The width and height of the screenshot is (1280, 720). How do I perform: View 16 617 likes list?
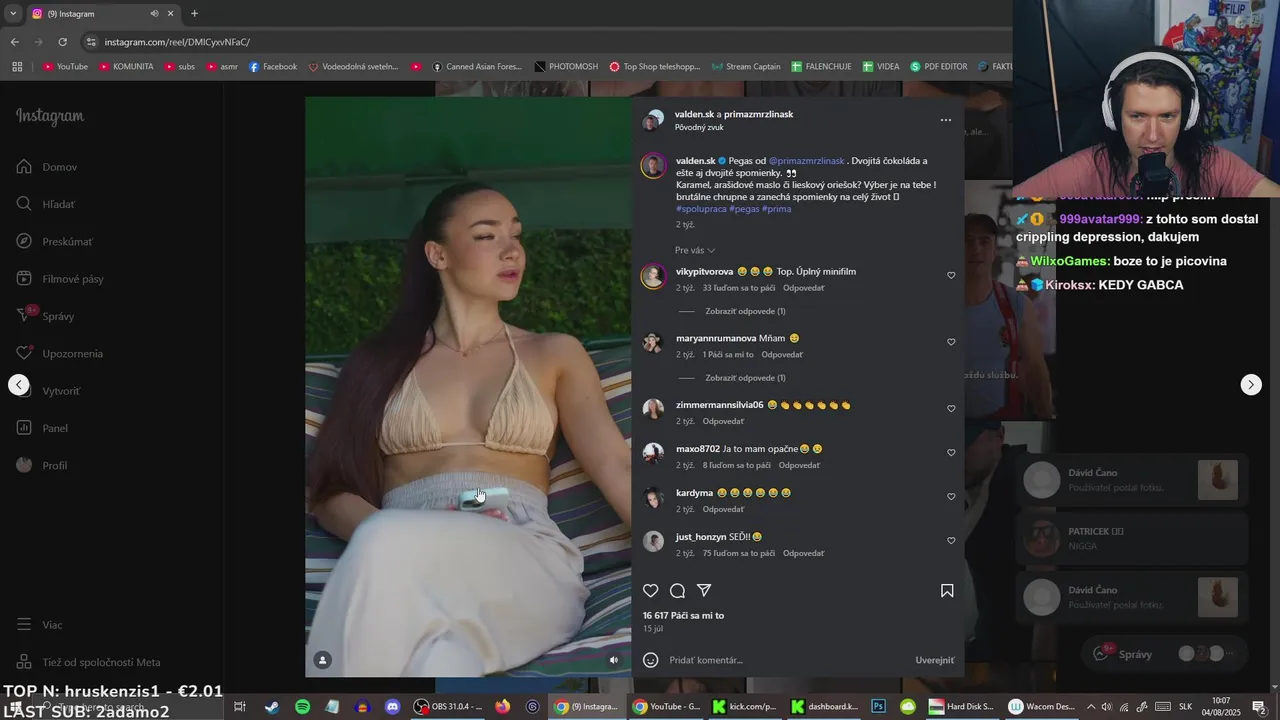[683, 616]
